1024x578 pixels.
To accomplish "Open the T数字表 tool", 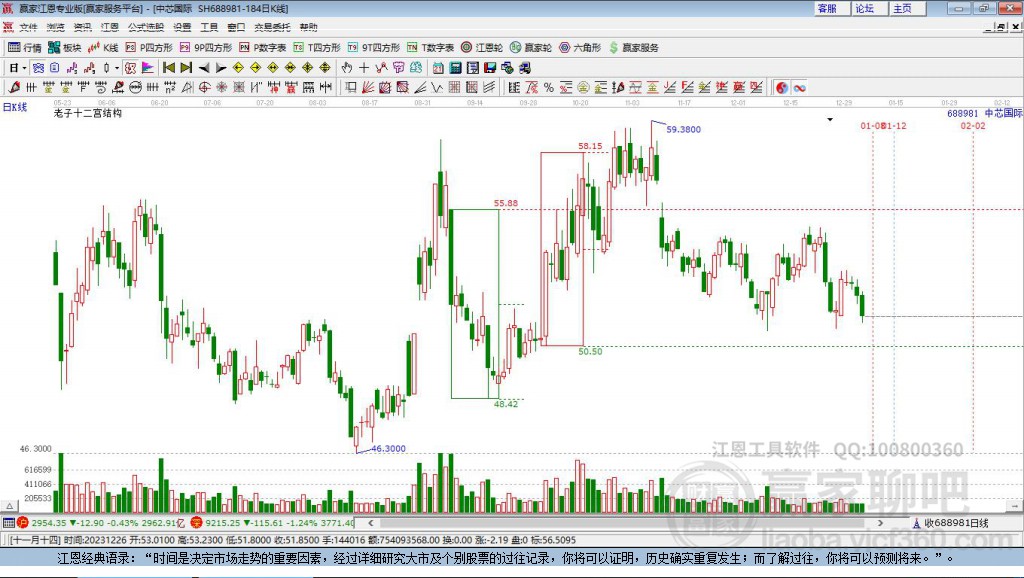I will click(430, 48).
